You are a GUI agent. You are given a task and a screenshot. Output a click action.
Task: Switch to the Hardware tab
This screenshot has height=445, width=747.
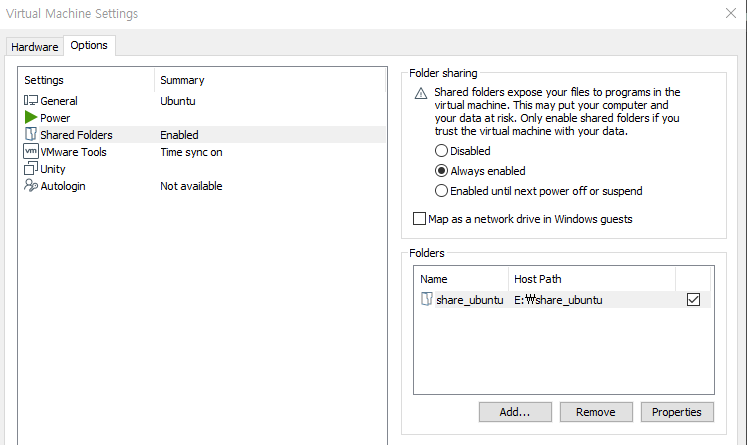35,47
